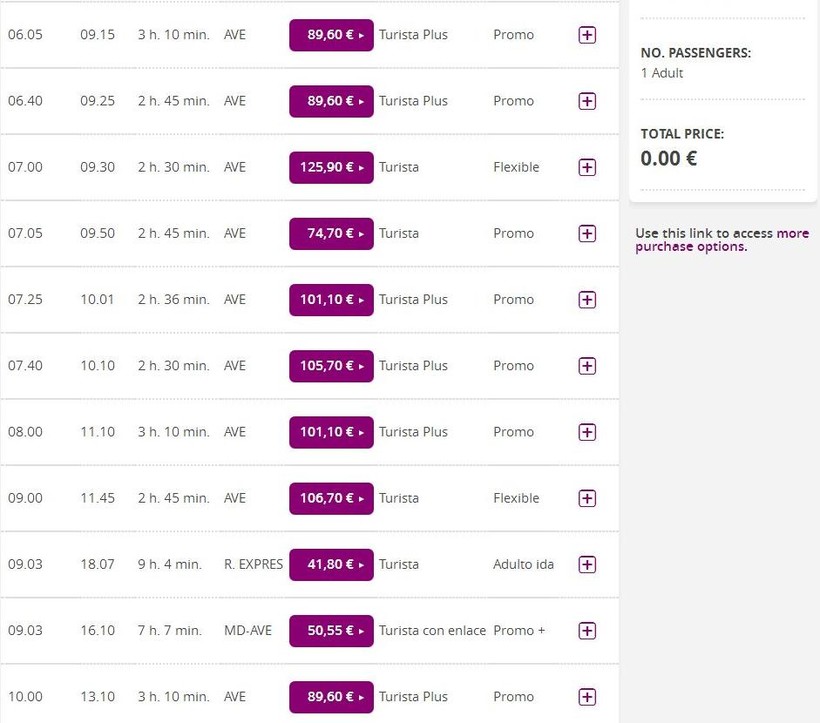Select the 41,80 € R. EXPRES fare
This screenshot has height=723, width=820.
(331, 565)
